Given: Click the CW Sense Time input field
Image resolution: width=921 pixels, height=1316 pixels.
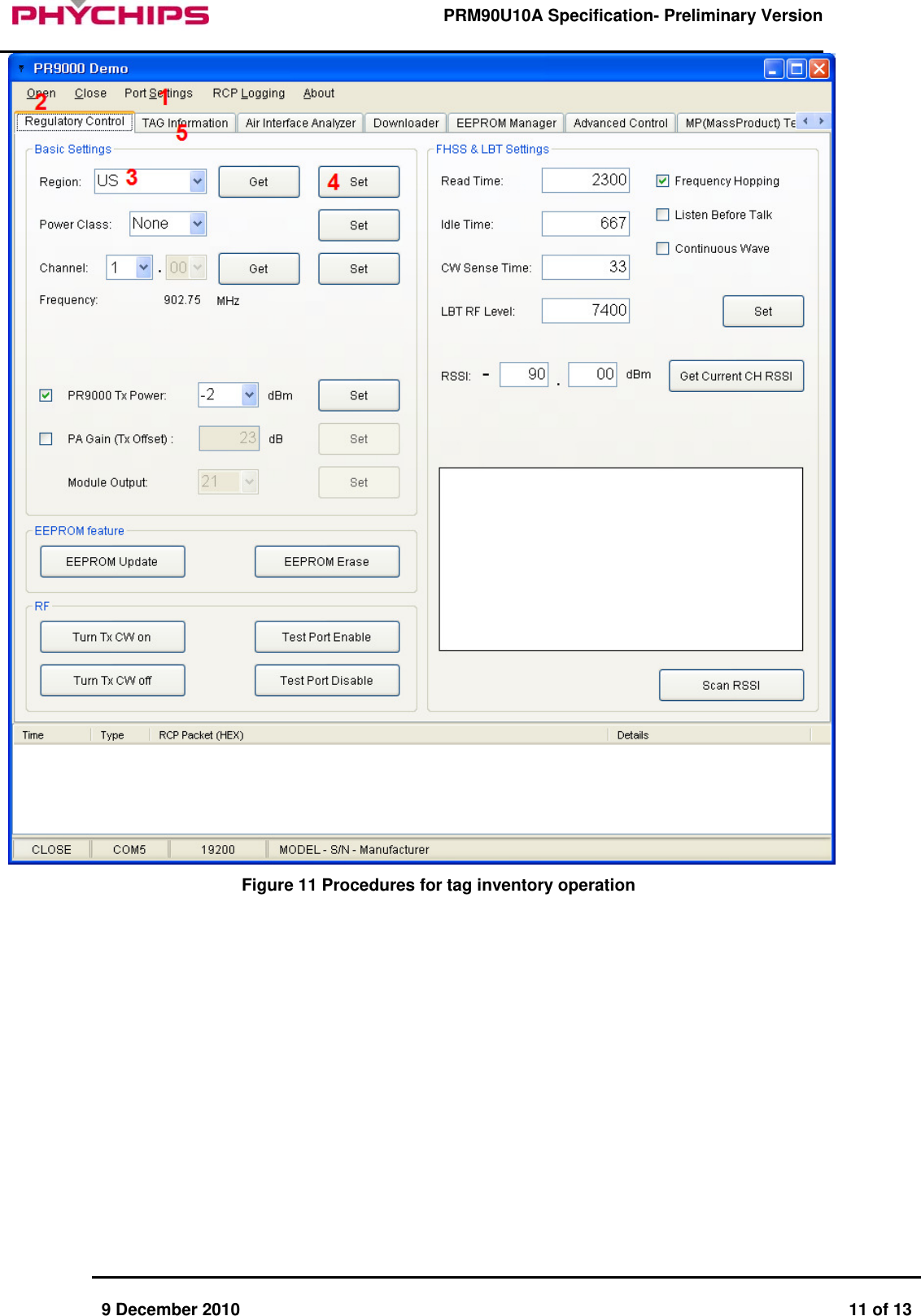Looking at the screenshot, I should tap(586, 267).
